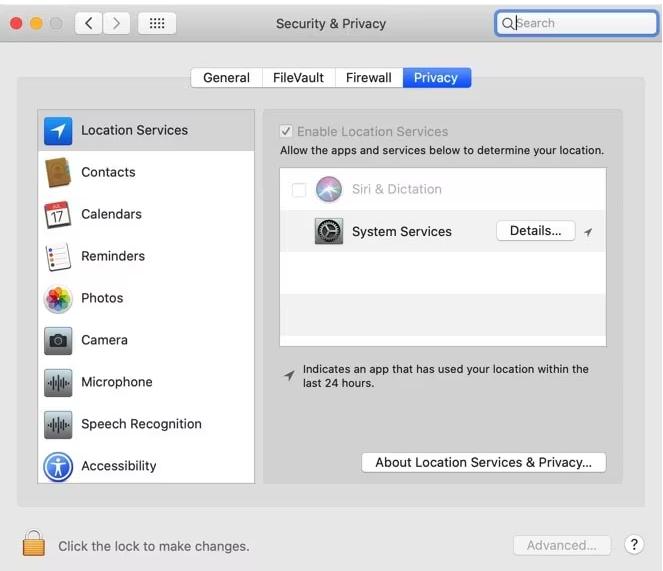Screen dimensions: 663x571
Task: Choose the Reminders list icon
Action: pyautogui.click(x=58, y=256)
